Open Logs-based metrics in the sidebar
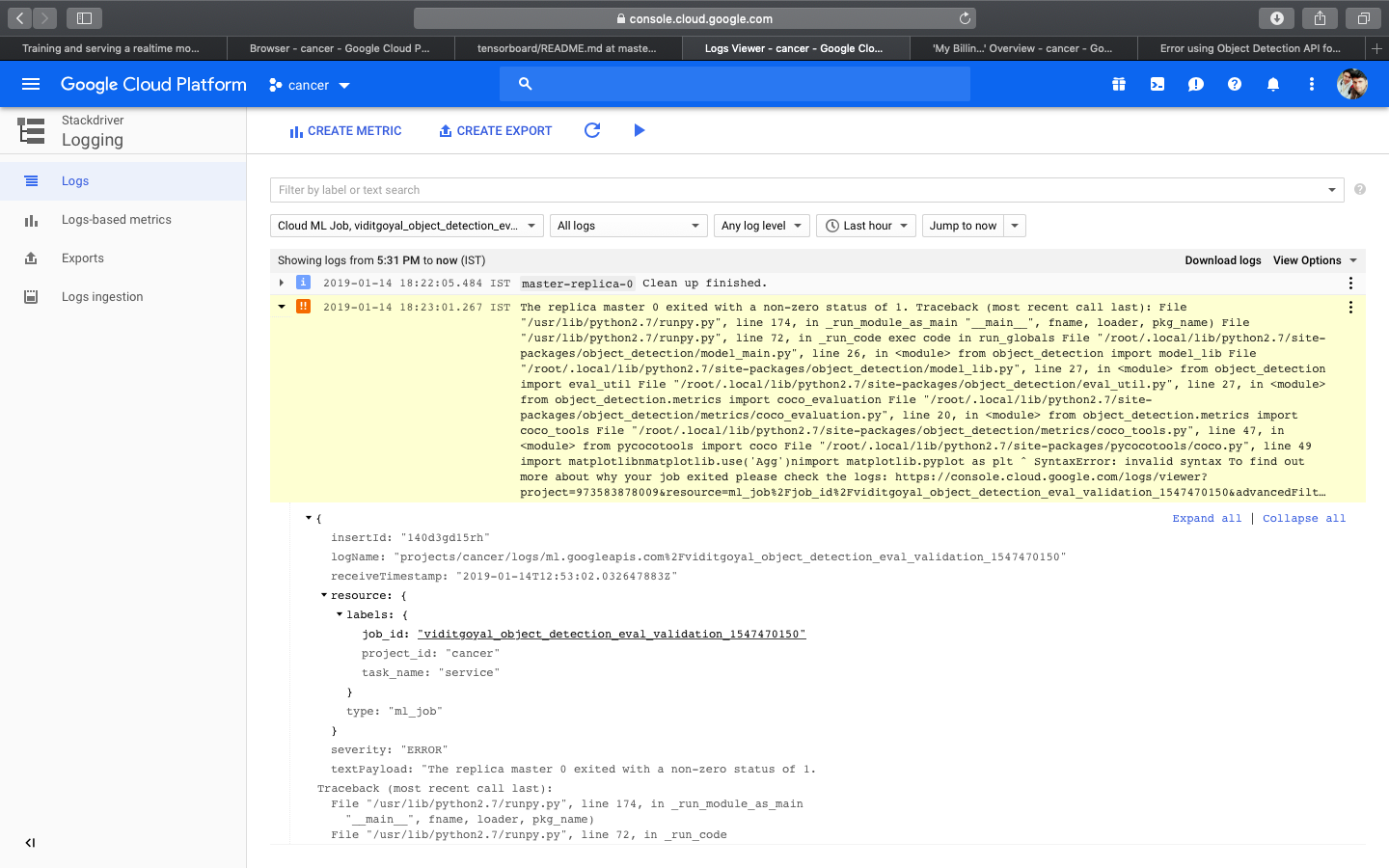This screenshot has width=1389, height=868. 115,219
